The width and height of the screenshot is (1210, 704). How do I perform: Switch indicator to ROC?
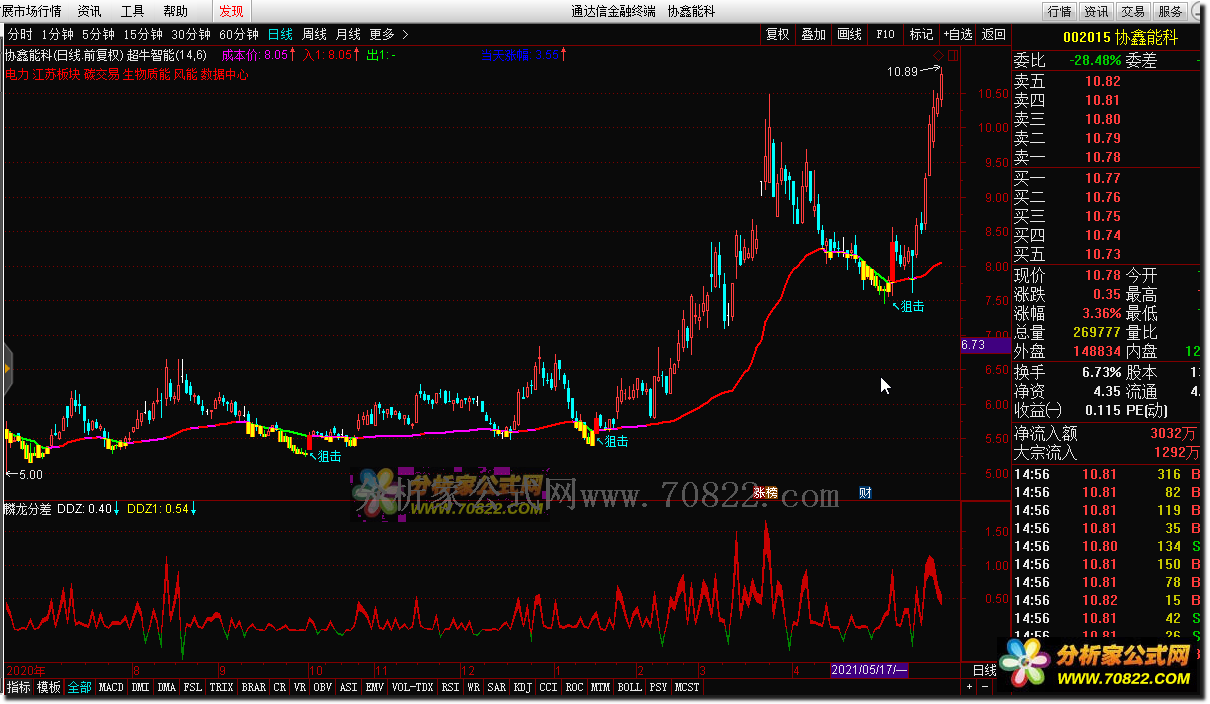point(574,688)
